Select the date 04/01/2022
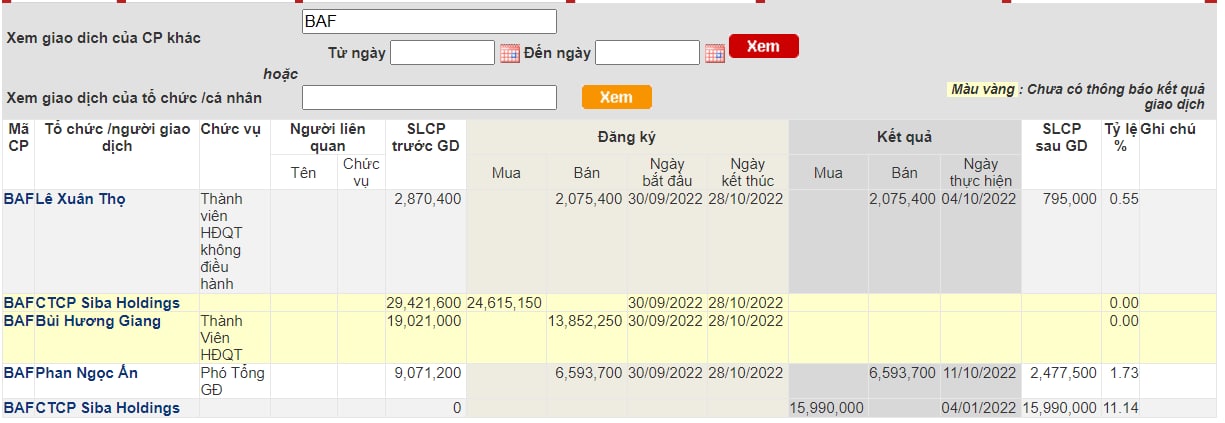The image size is (1225, 423). pos(979,408)
